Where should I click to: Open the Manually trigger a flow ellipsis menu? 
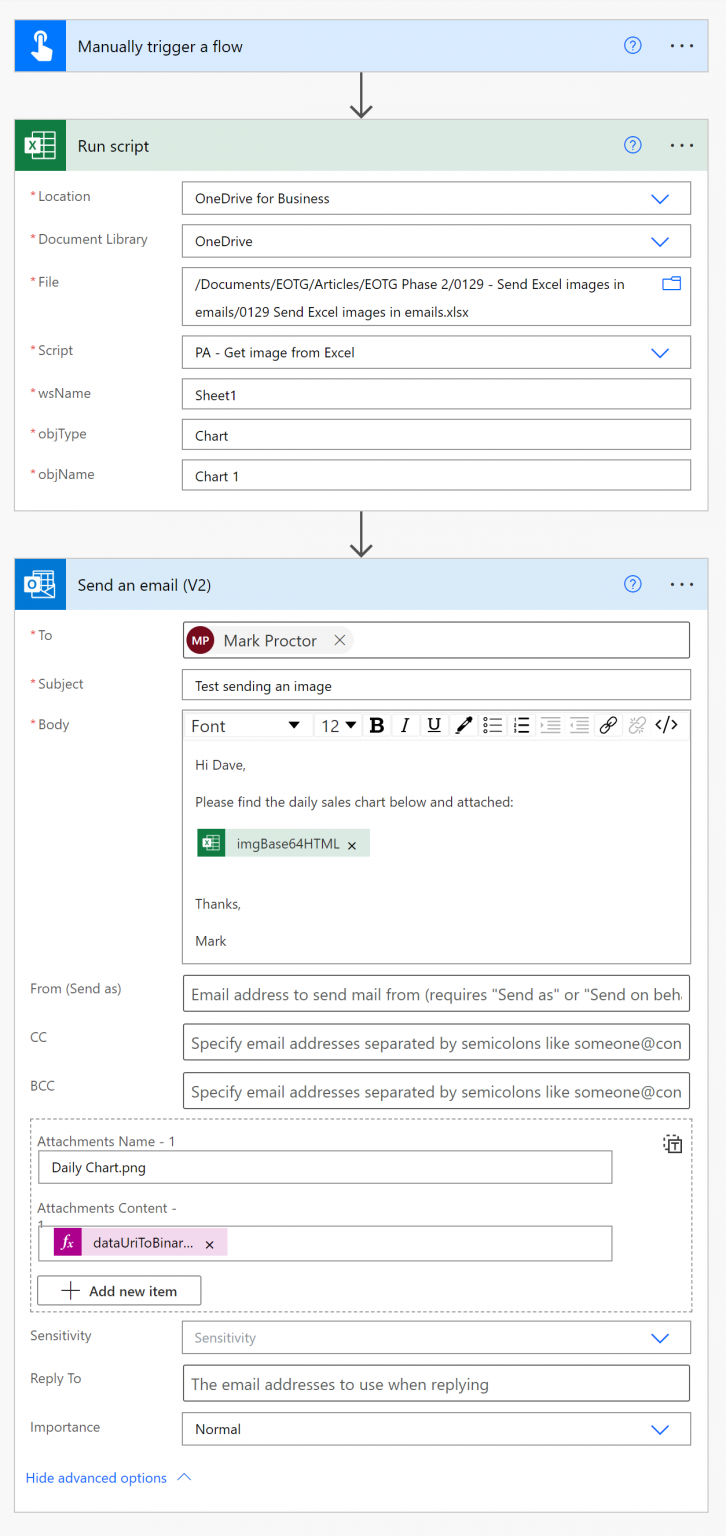click(x=682, y=46)
